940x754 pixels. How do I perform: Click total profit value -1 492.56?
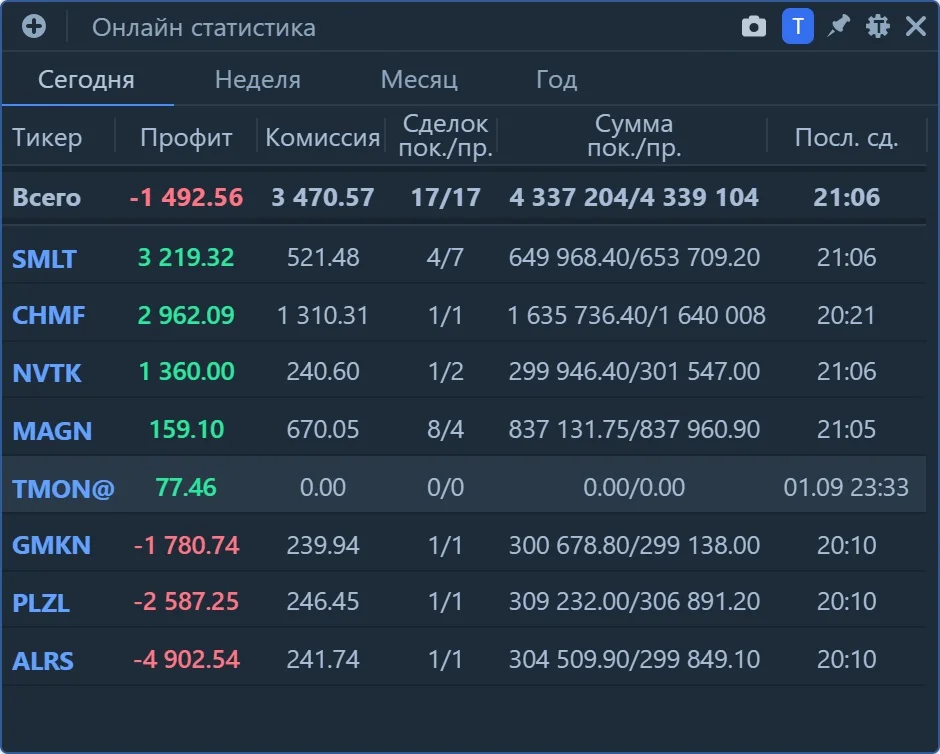pyautogui.click(x=186, y=197)
